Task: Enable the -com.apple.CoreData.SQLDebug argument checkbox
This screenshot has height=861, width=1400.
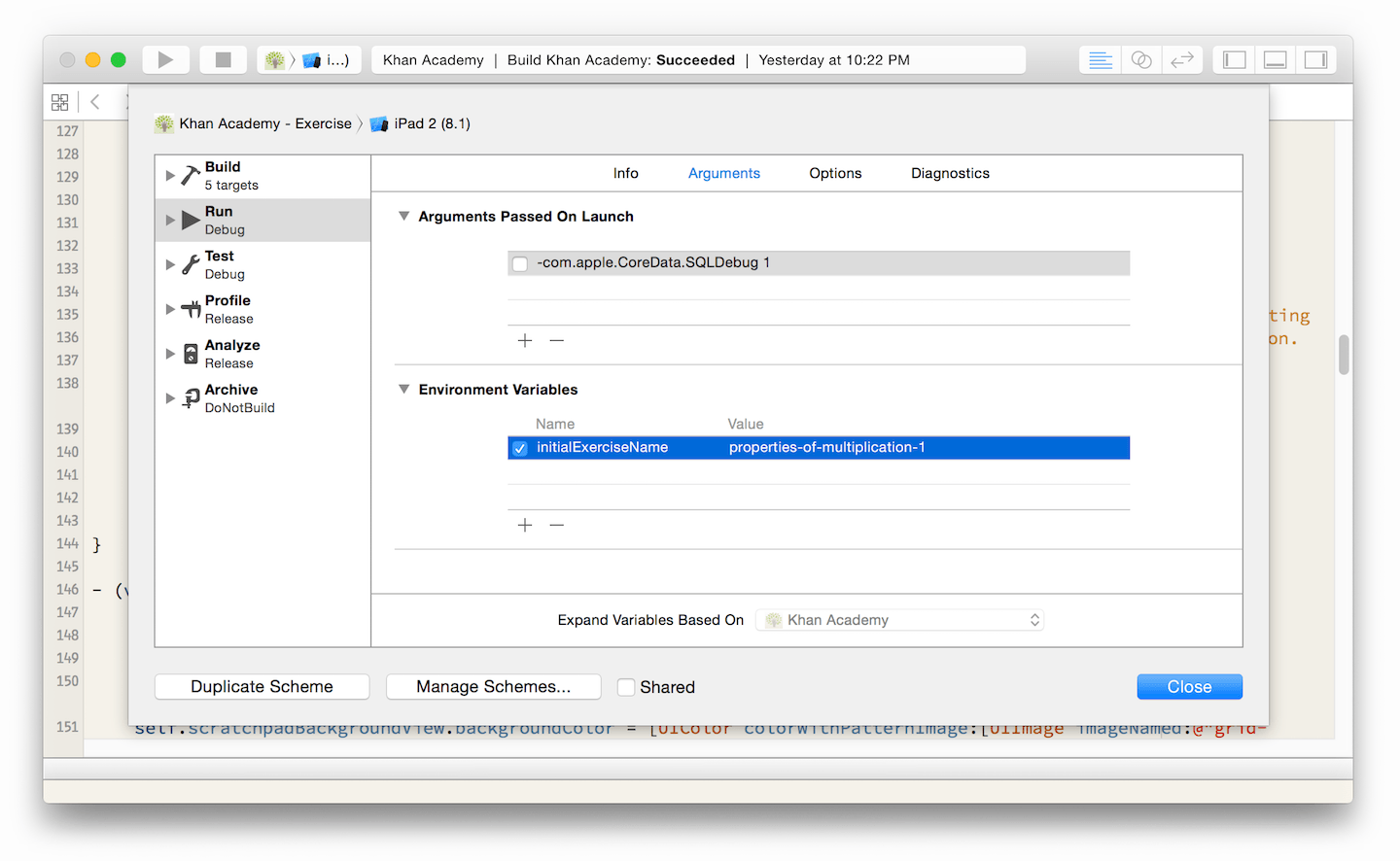Action: (520, 263)
